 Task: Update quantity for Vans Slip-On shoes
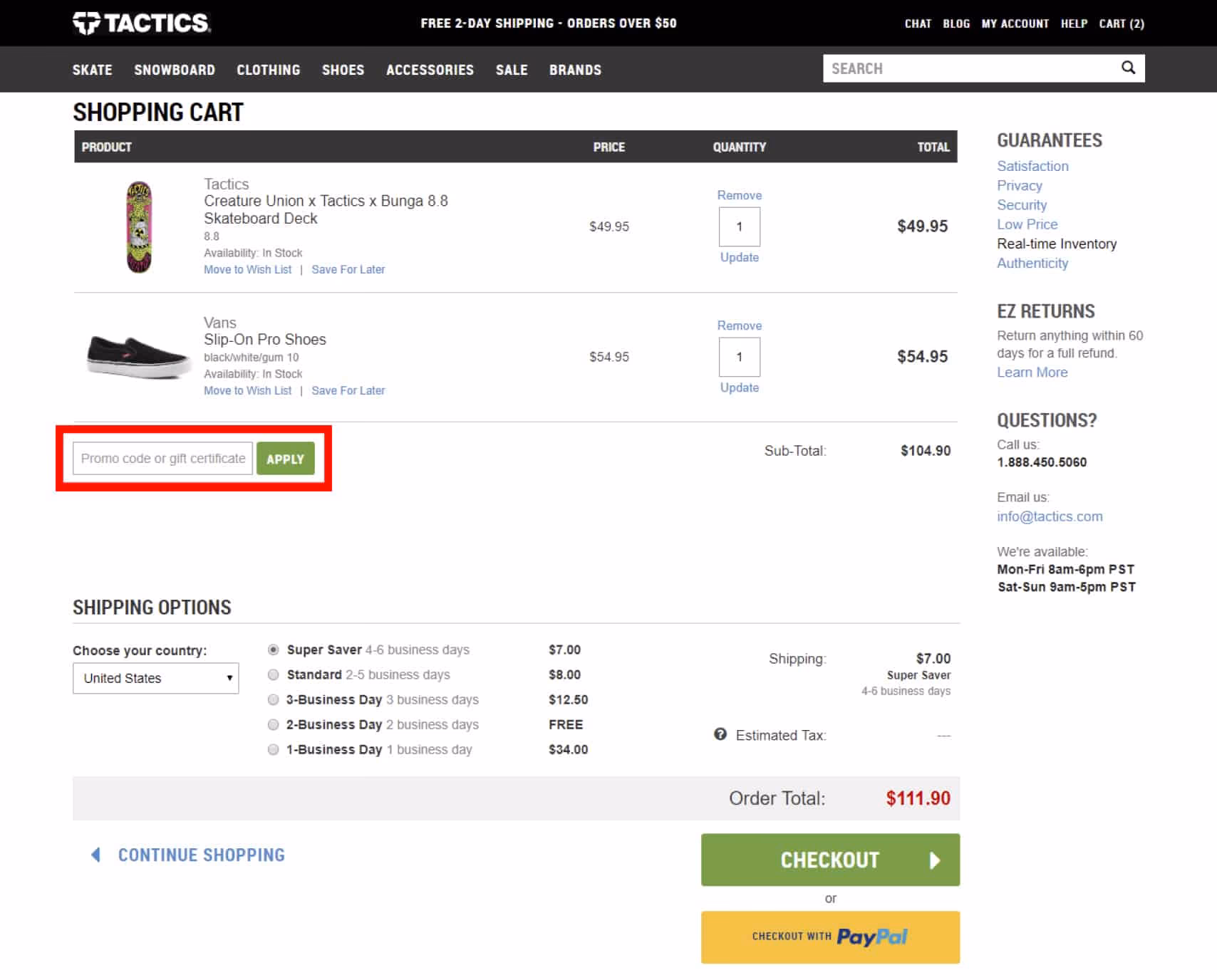coord(739,387)
